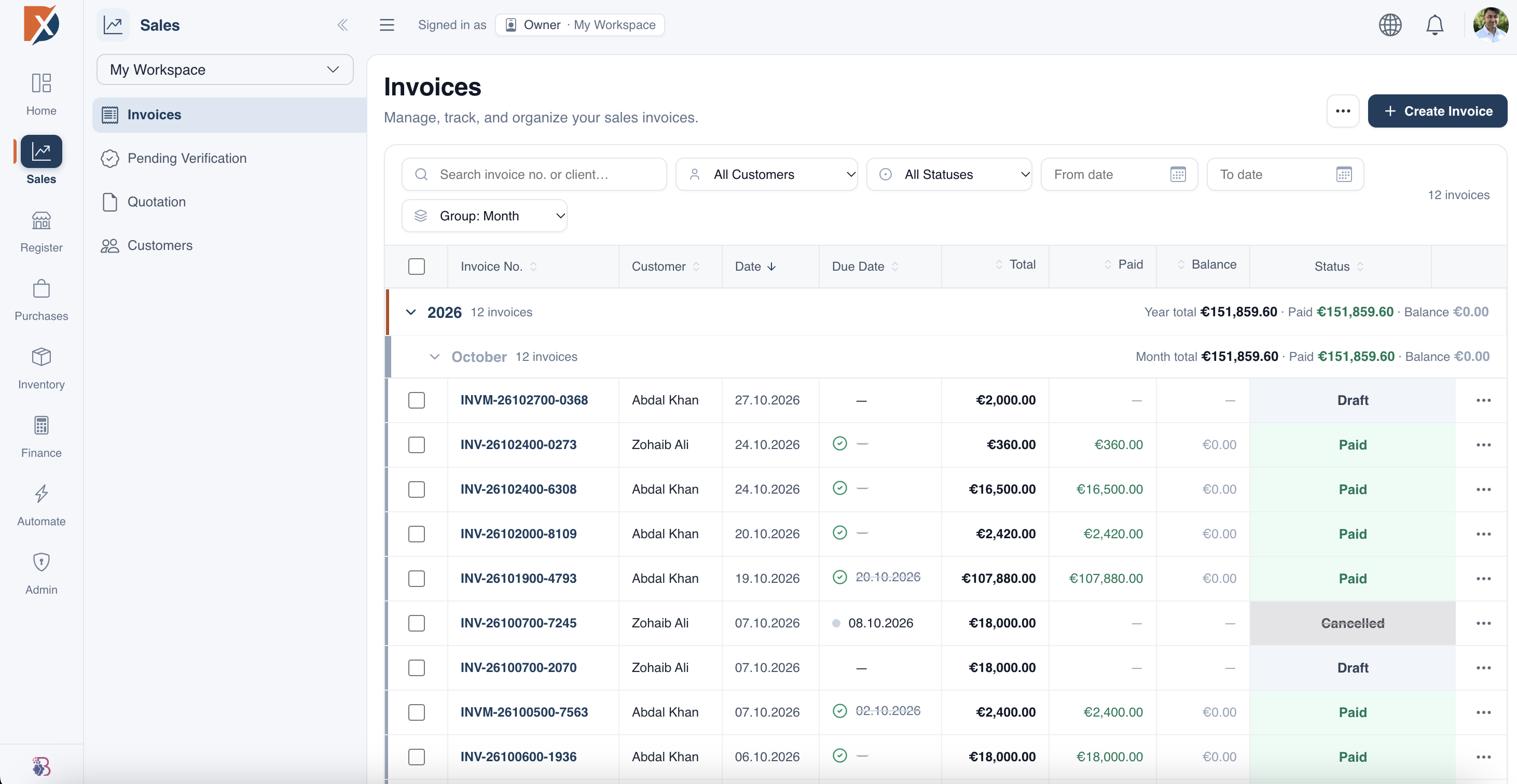Toggle the hamburger menu icon
This screenshot has width=1517, height=784.
[387, 25]
